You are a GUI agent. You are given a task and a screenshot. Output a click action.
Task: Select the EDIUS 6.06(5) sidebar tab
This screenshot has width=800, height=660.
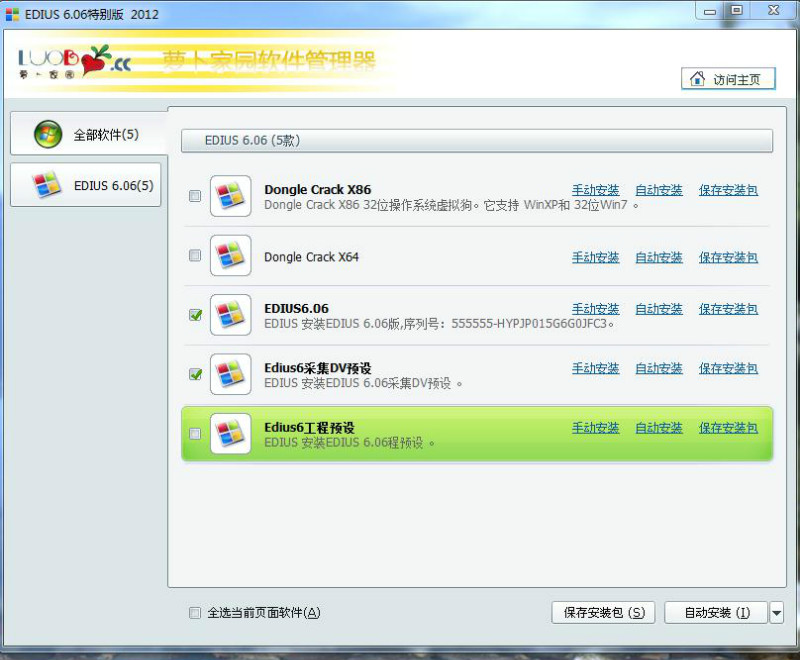coord(86,185)
